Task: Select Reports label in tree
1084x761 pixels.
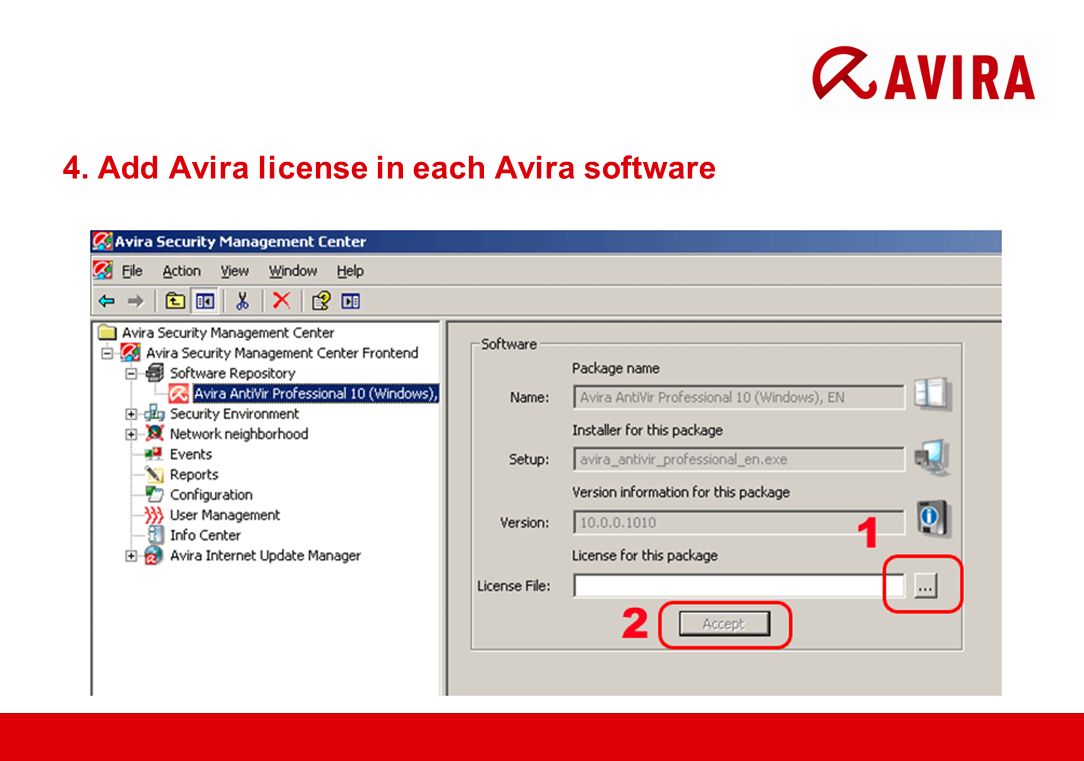Action: pyautogui.click(x=194, y=474)
